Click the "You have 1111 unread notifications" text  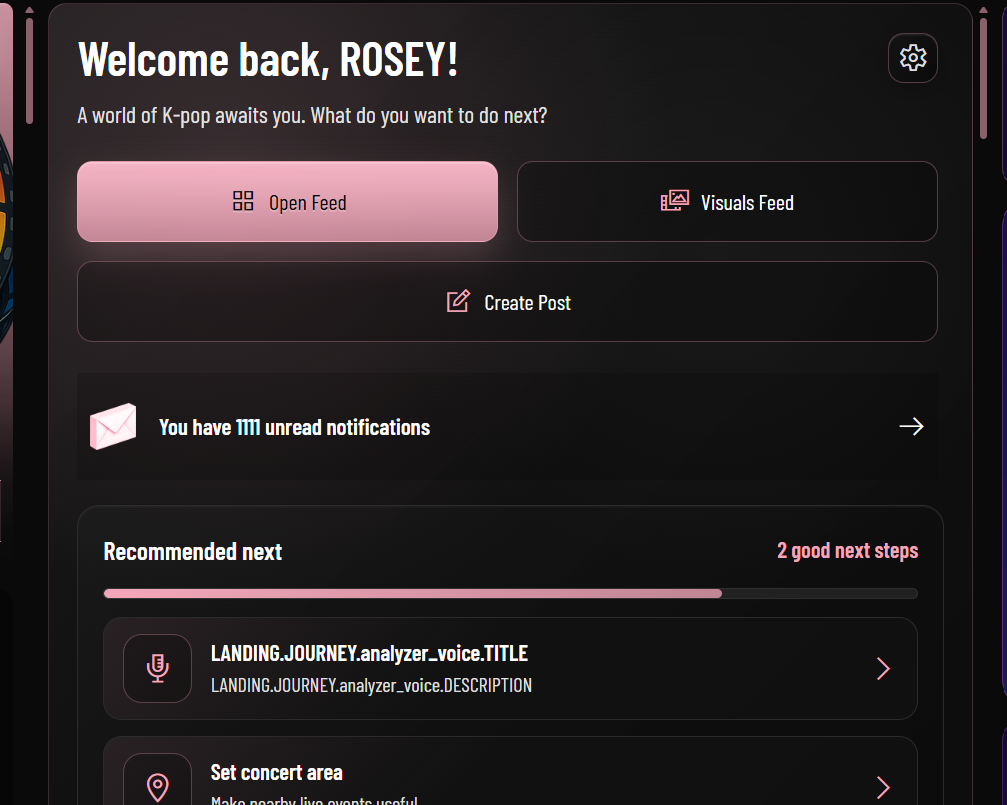(294, 427)
